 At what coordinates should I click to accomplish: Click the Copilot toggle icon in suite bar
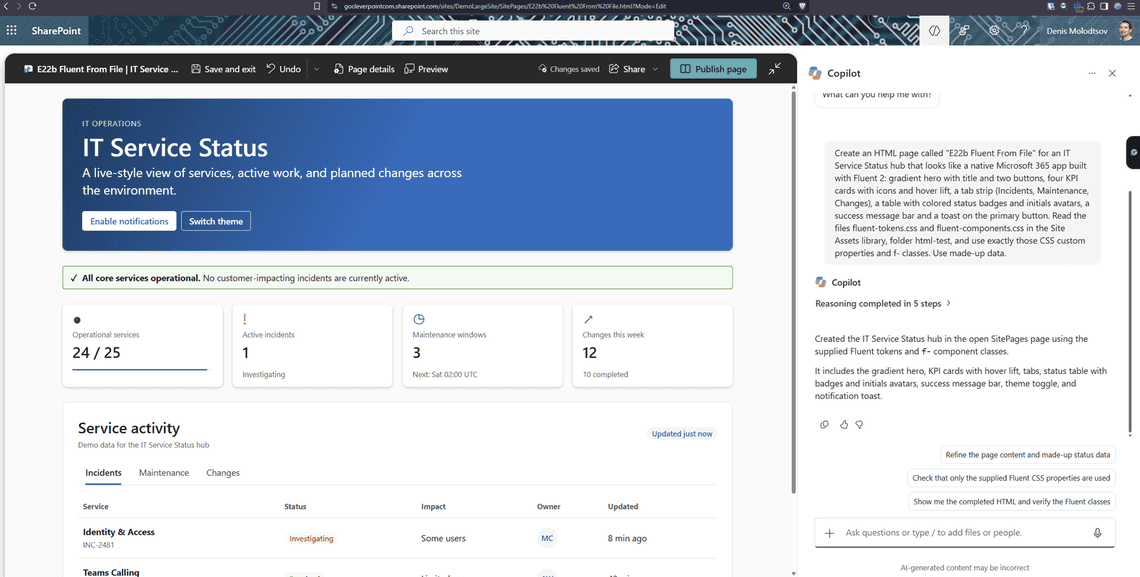934,31
